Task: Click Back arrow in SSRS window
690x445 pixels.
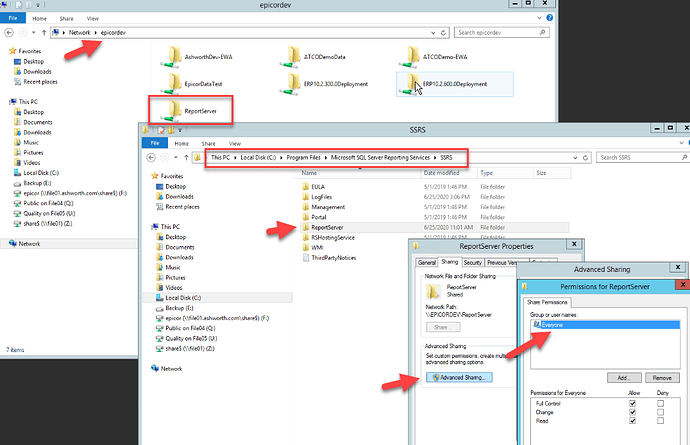Action: (x=151, y=158)
